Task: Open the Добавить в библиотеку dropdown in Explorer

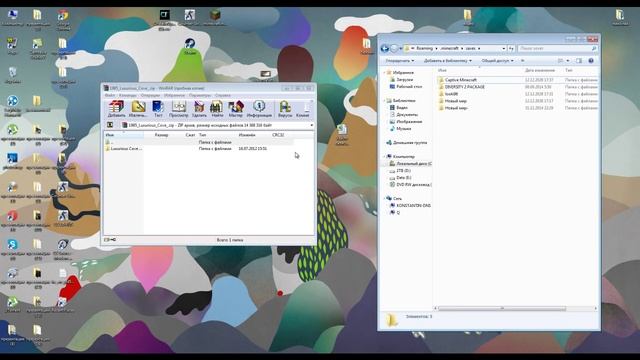Action: point(448,60)
